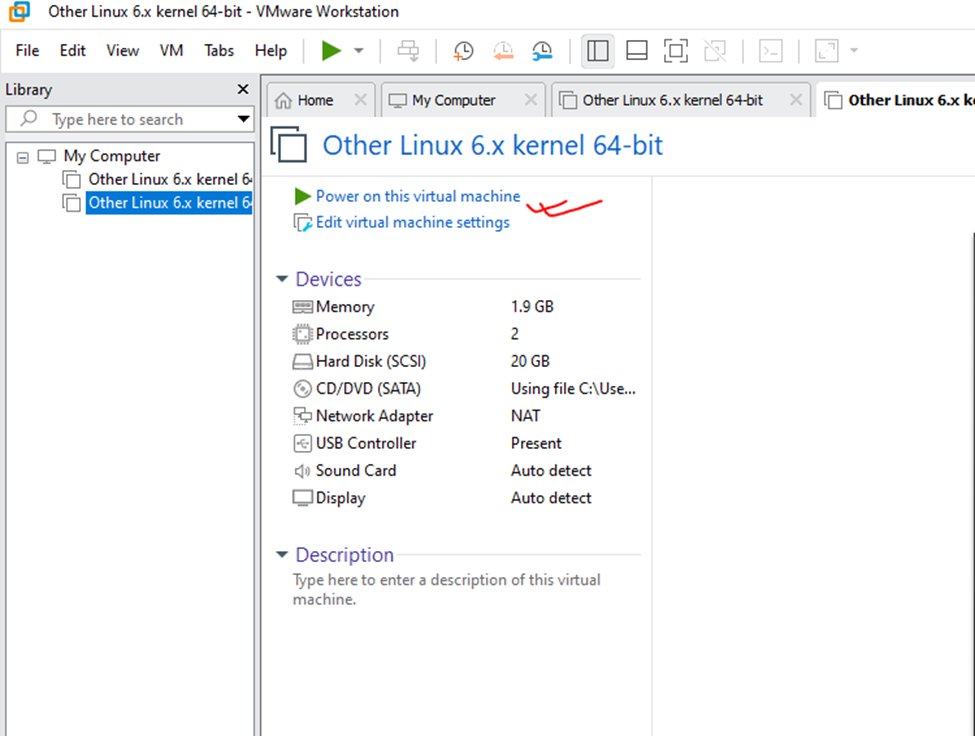Click the Network Adapter device icon
This screenshot has width=975, height=736.
click(x=302, y=416)
